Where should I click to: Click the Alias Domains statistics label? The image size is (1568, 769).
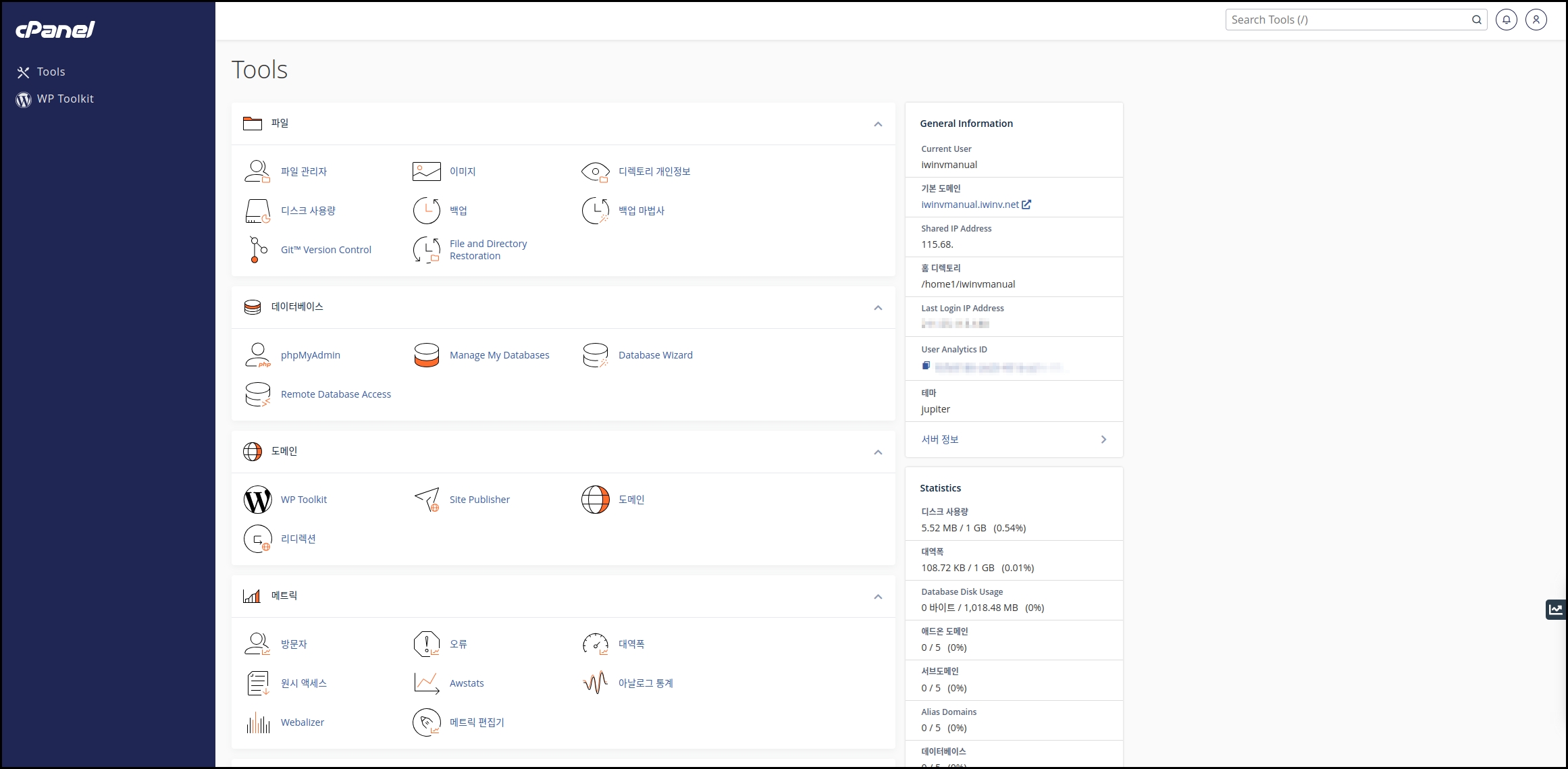pos(949,712)
